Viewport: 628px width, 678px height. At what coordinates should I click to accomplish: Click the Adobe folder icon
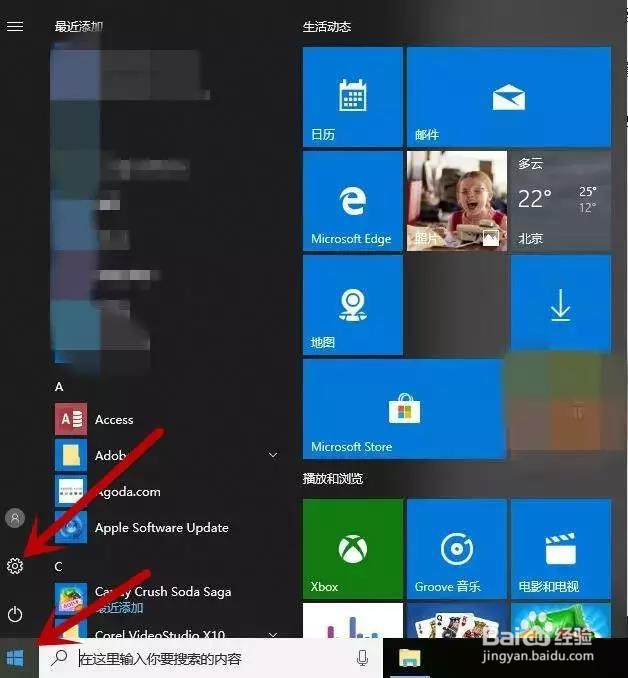point(71,455)
